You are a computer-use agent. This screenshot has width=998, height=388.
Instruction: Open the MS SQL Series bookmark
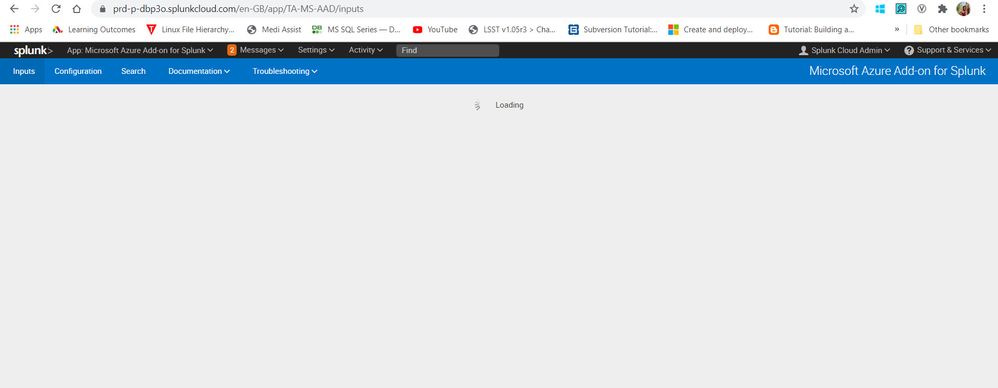356,29
